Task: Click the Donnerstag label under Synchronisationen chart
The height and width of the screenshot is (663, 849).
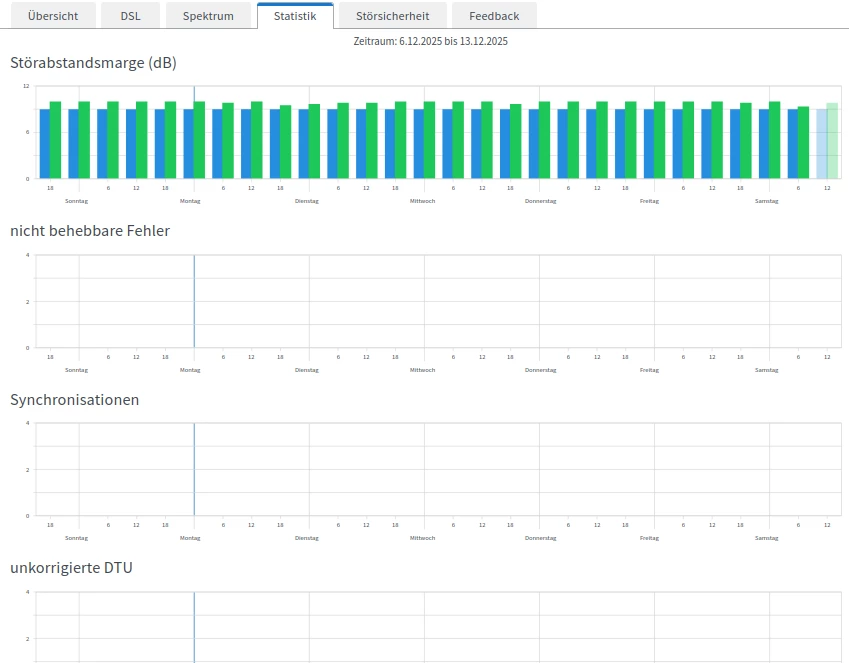Action: coord(540,538)
